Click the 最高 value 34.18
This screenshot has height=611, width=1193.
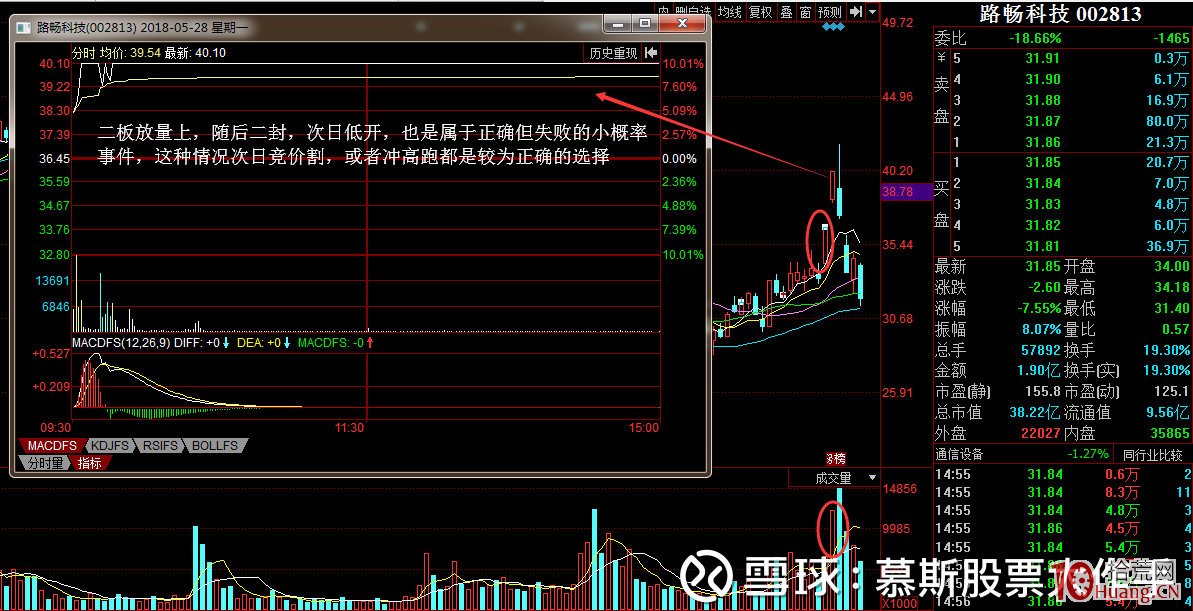(x=1170, y=288)
